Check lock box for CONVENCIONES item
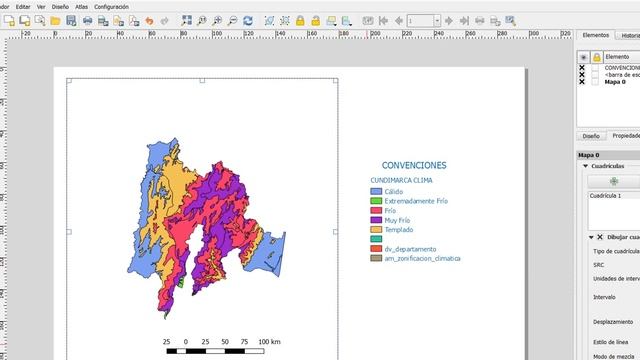Viewport: 640px width, 360px height. click(596, 68)
